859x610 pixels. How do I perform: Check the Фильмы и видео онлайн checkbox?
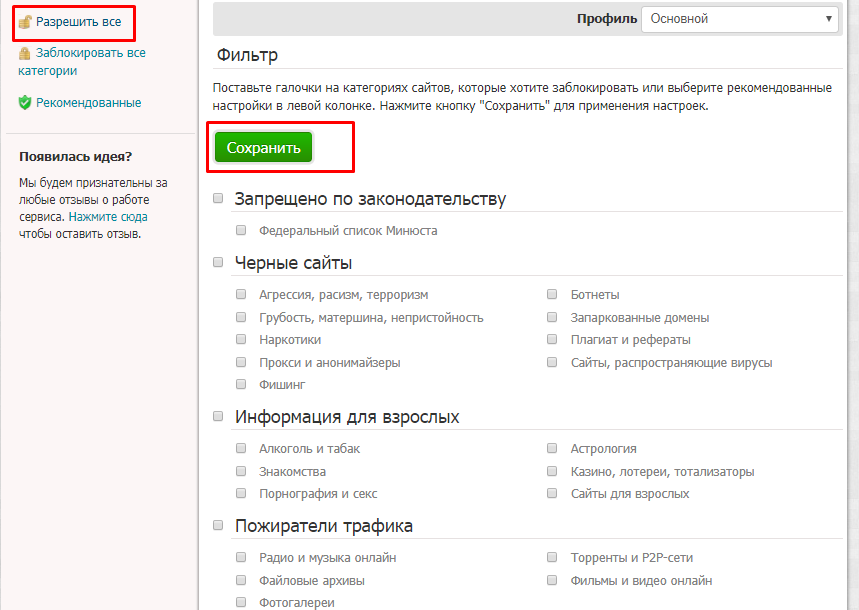(552, 580)
